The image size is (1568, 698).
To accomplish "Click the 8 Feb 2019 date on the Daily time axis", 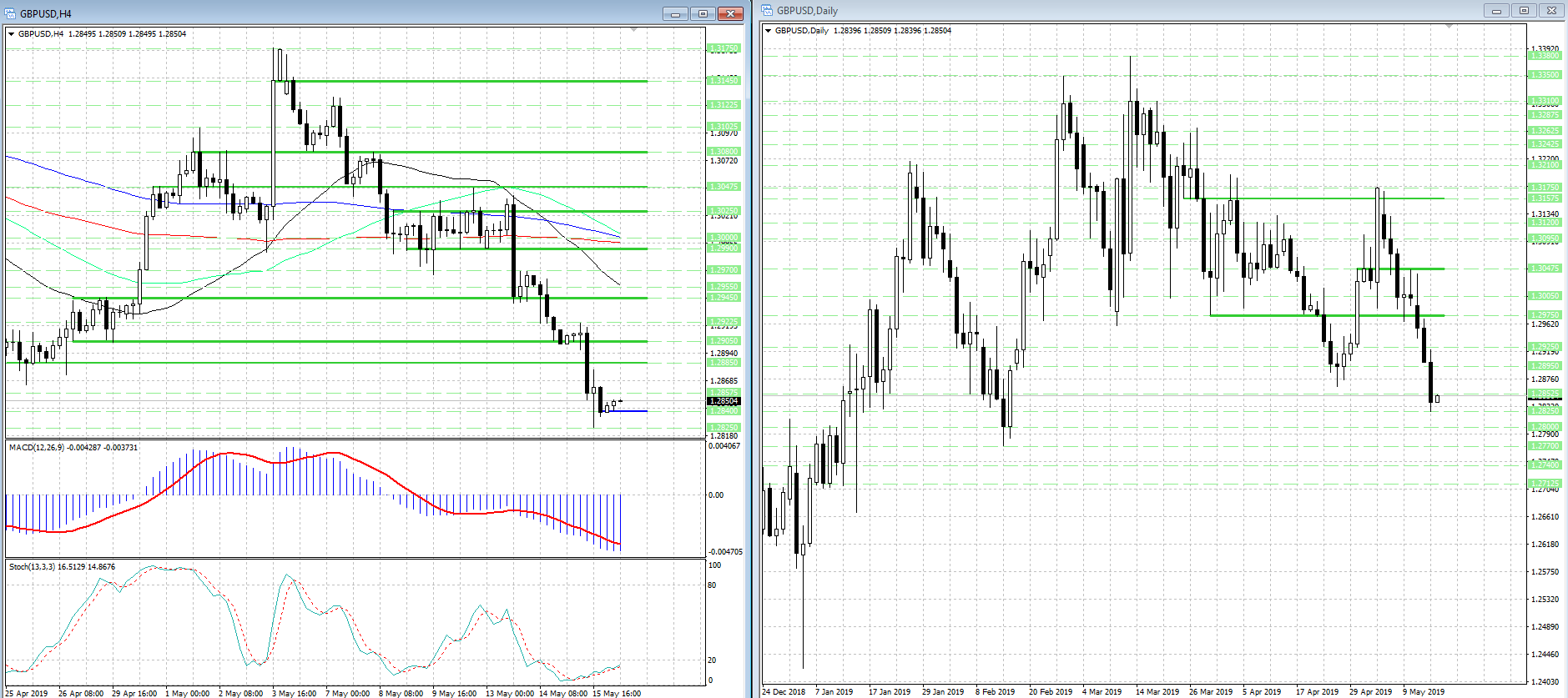I will 996,692.
